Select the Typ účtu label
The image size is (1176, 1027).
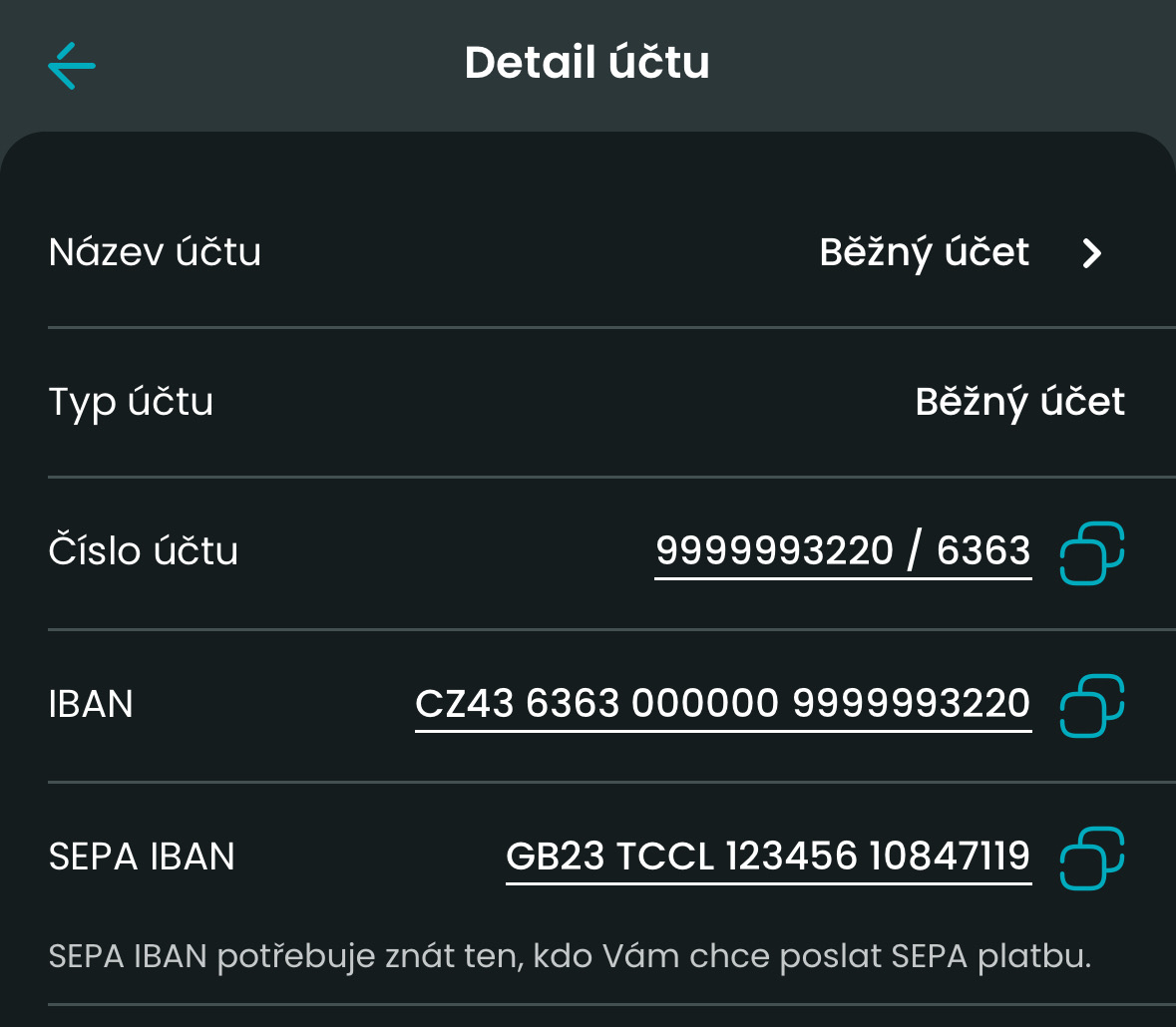[132, 403]
